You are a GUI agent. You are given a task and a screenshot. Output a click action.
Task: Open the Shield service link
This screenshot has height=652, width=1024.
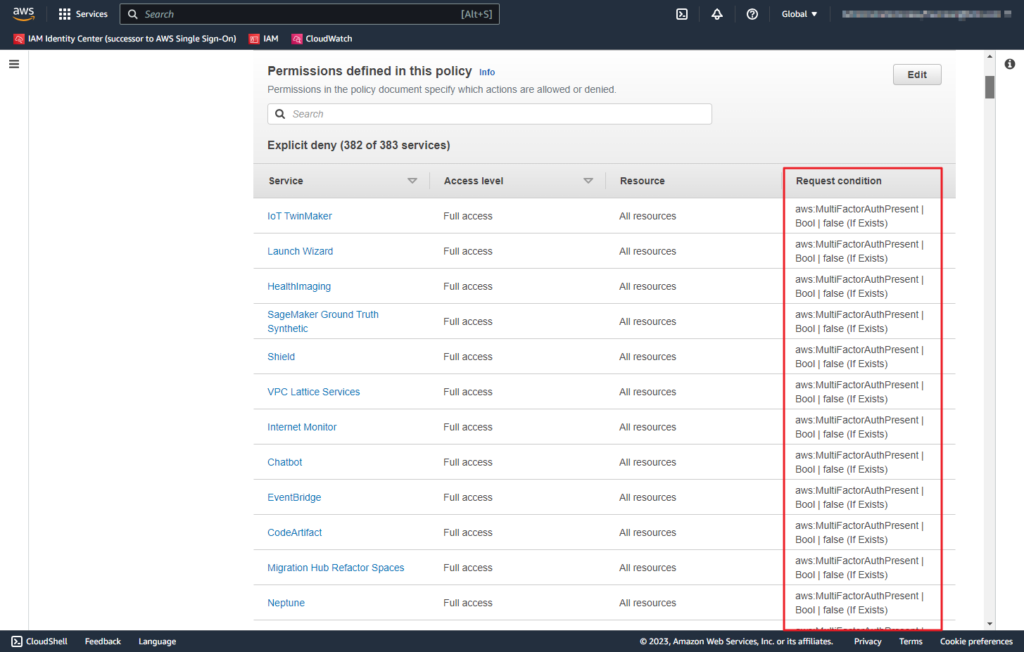[281, 357]
